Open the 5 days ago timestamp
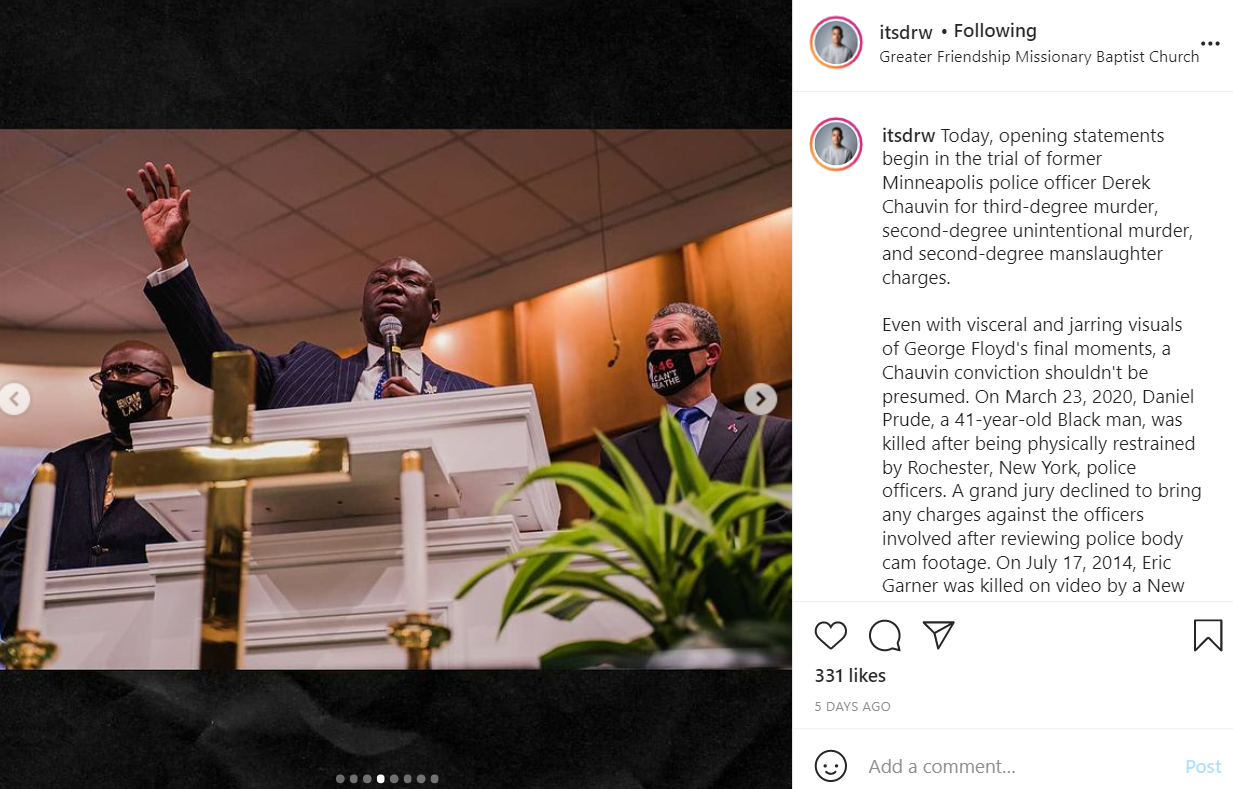 coord(852,706)
